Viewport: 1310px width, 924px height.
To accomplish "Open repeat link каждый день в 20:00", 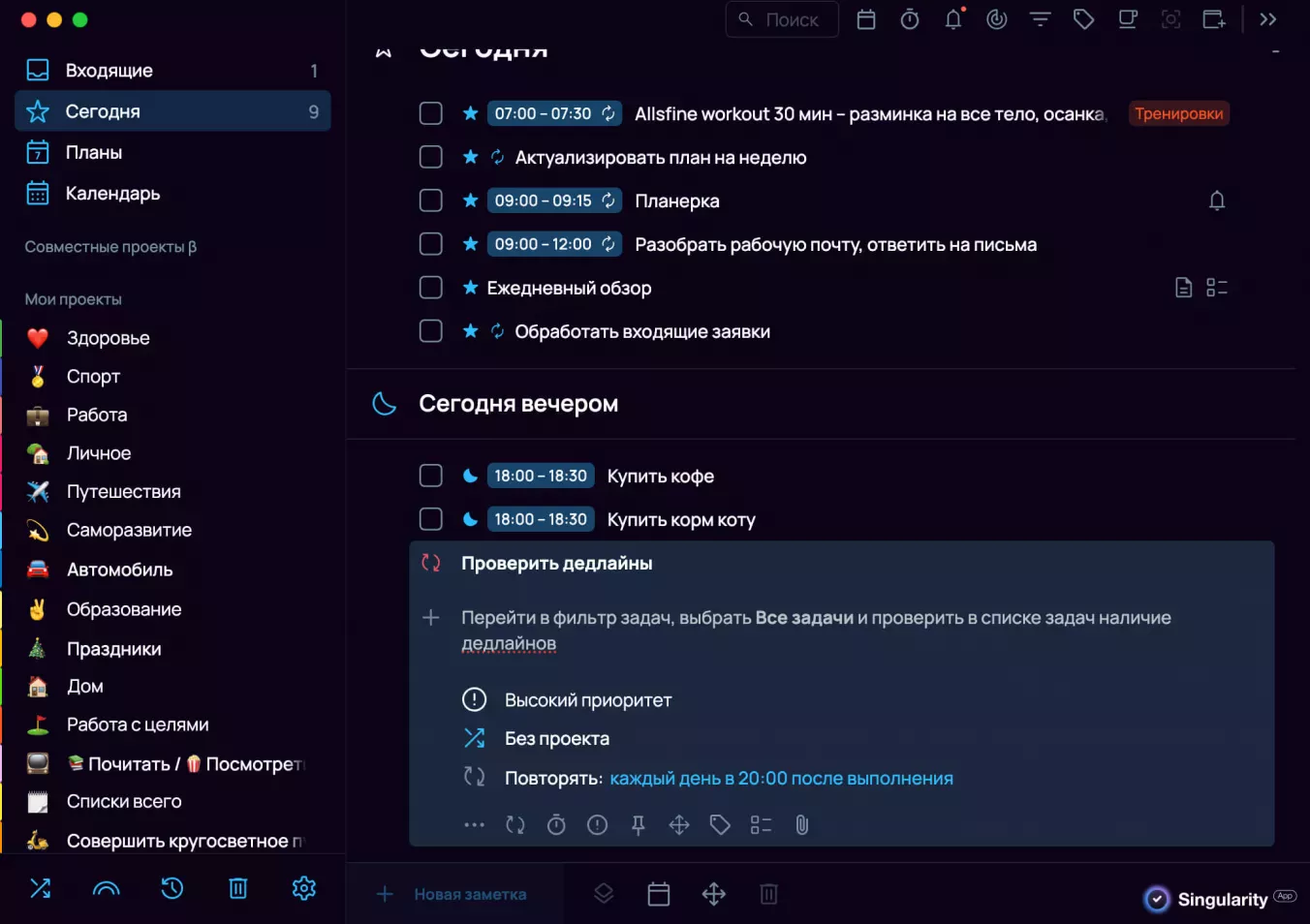I will pyautogui.click(x=781, y=779).
